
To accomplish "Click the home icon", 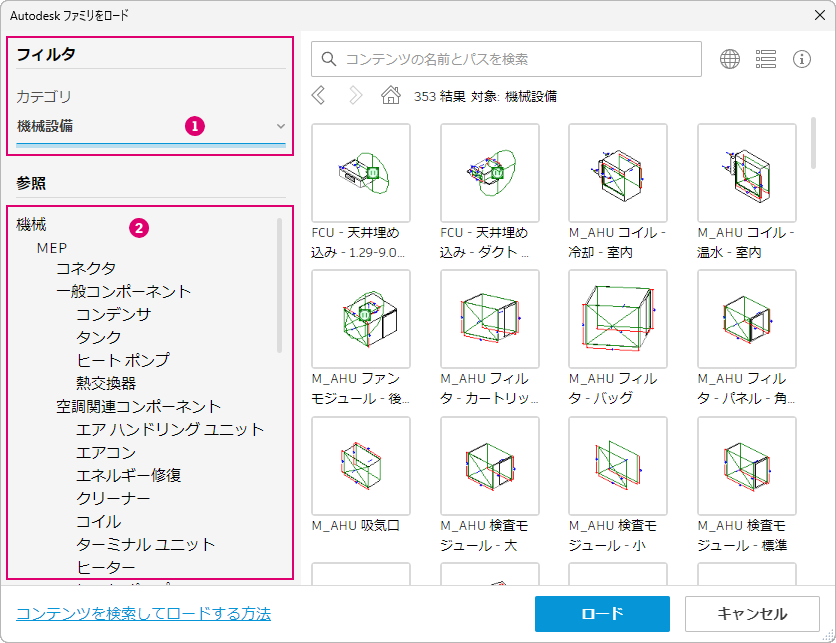I will point(391,96).
